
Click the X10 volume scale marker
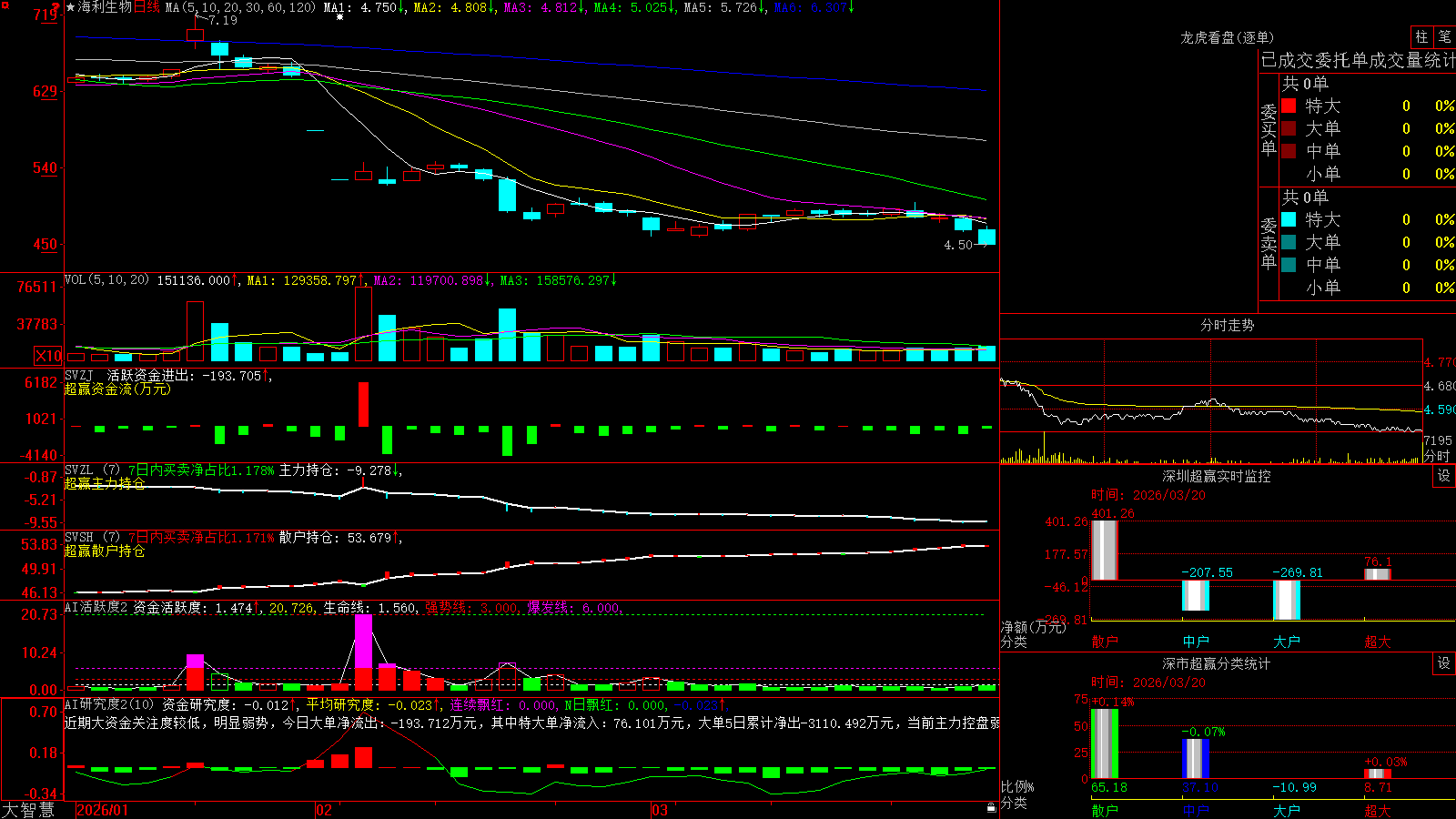point(48,356)
